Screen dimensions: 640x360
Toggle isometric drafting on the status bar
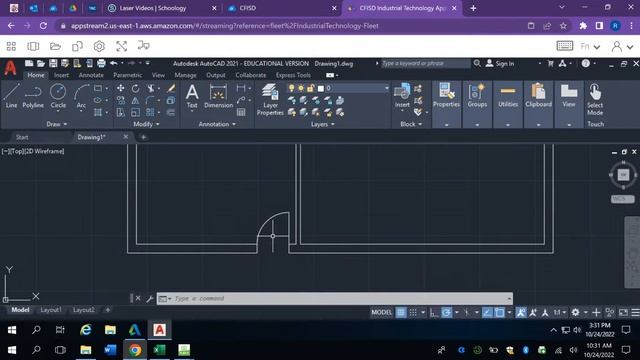(467, 313)
